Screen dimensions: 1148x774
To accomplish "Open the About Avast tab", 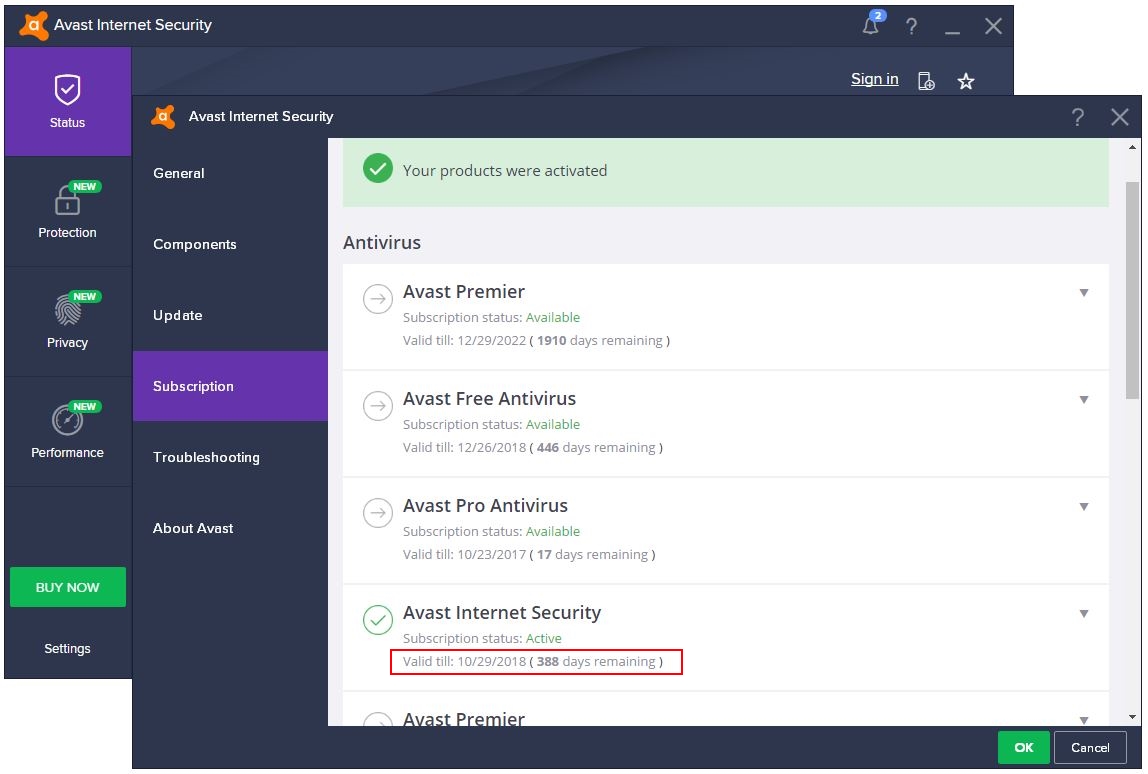I will tap(230, 529).
